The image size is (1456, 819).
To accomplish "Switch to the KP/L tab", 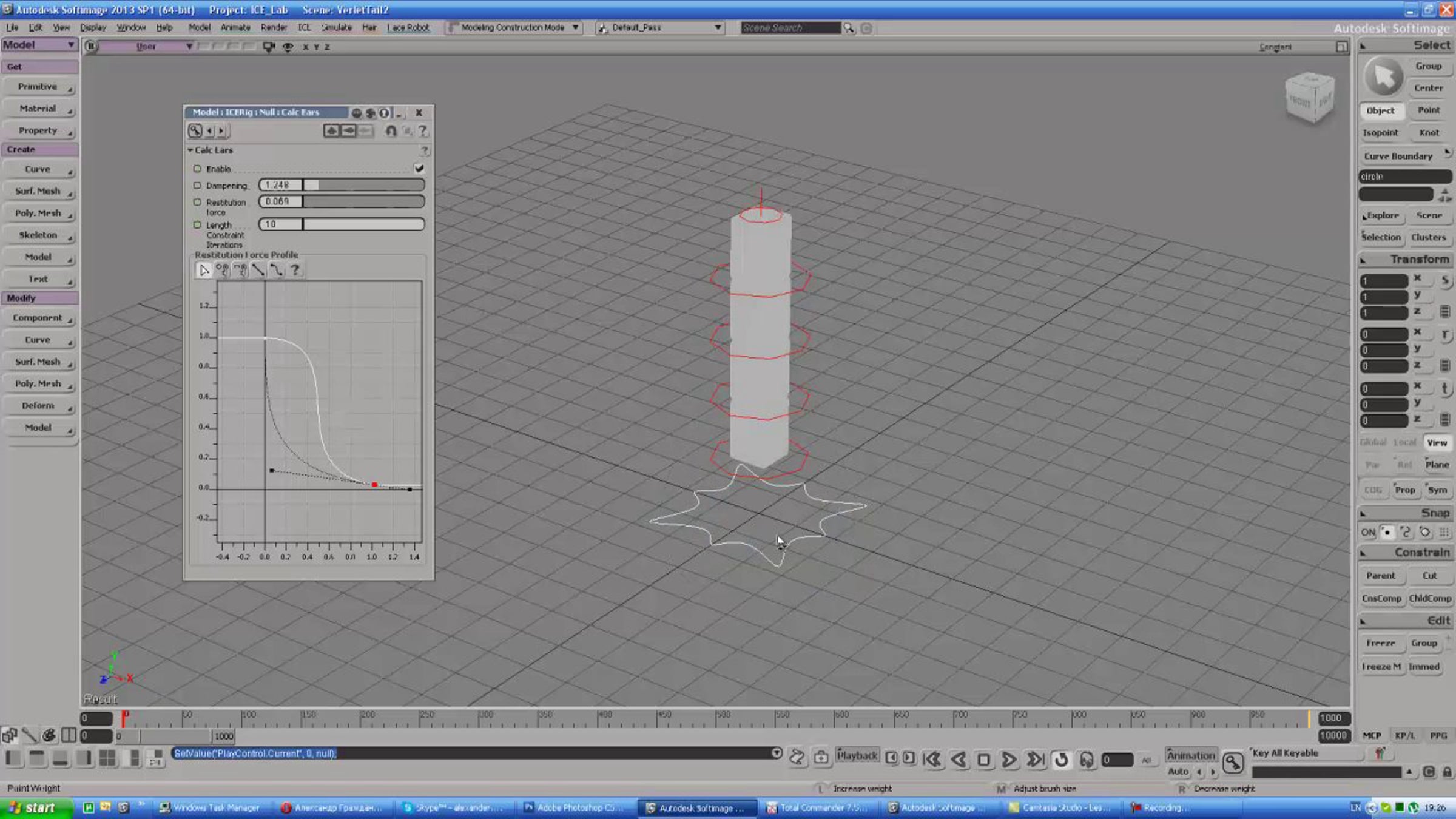I will coord(1404,735).
